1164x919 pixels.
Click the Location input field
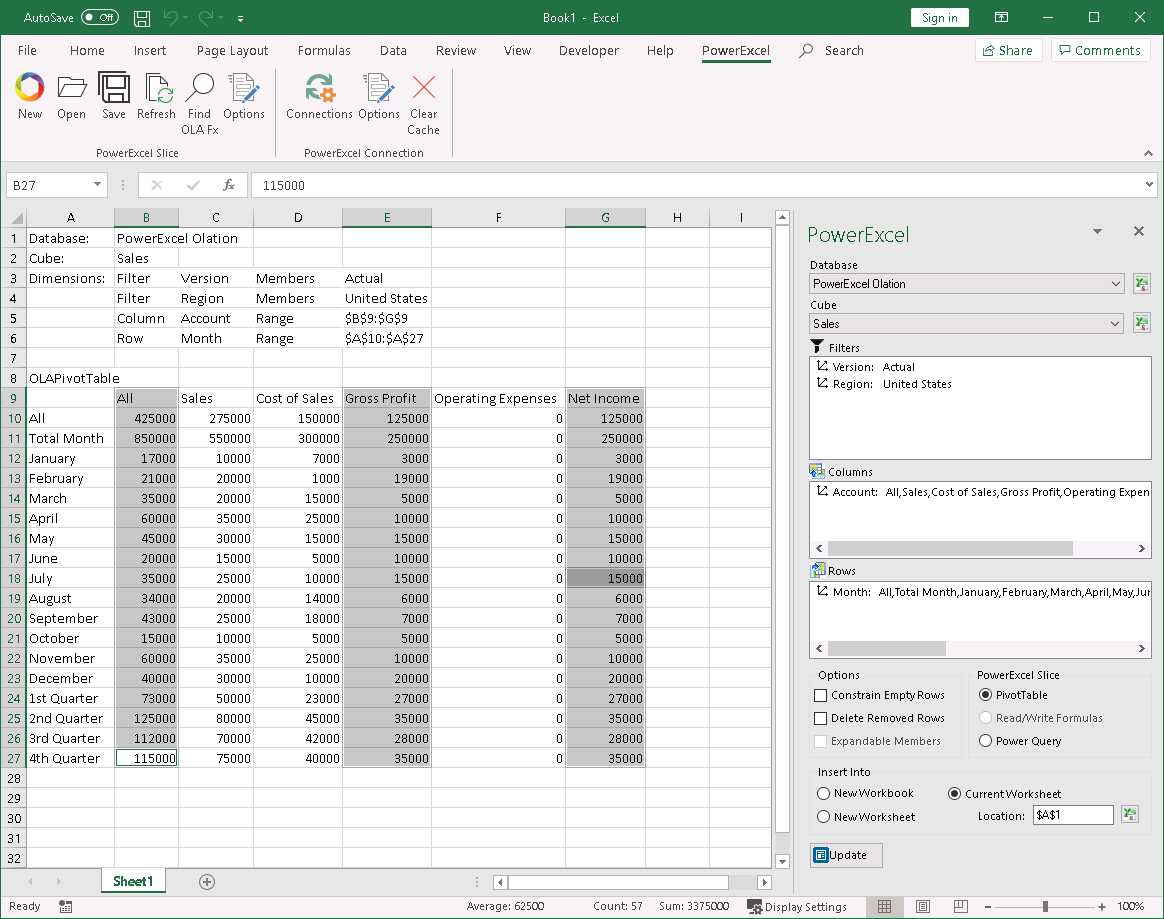(x=1073, y=815)
